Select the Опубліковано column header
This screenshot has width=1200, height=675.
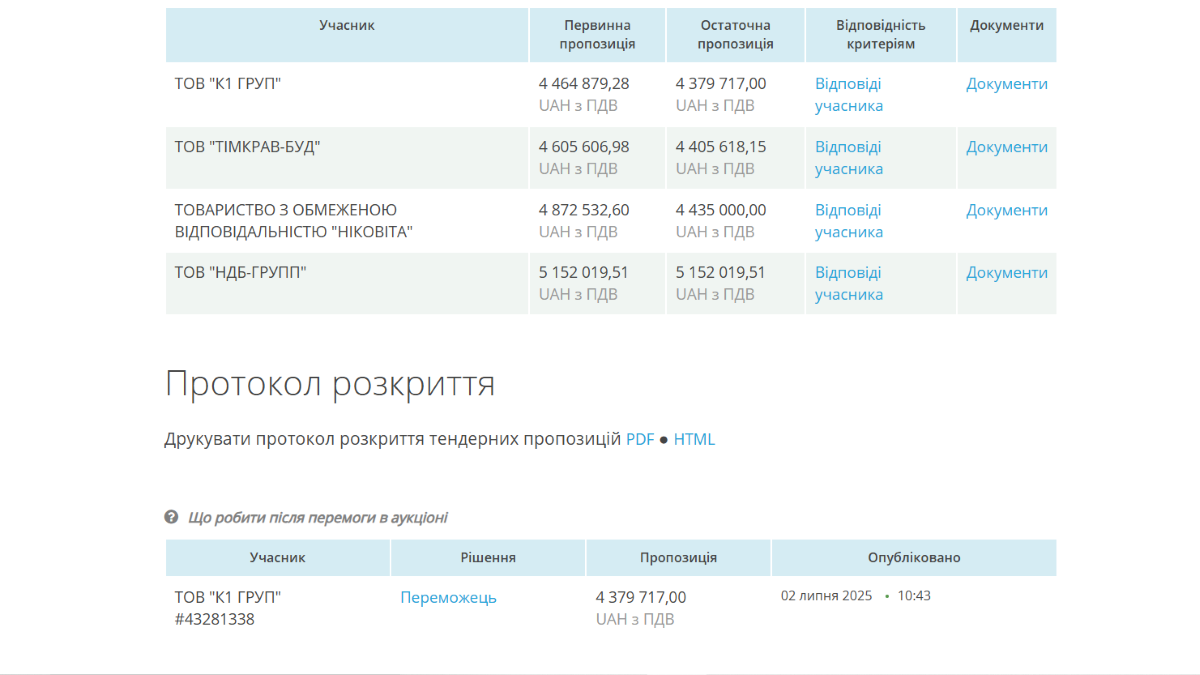pos(914,558)
